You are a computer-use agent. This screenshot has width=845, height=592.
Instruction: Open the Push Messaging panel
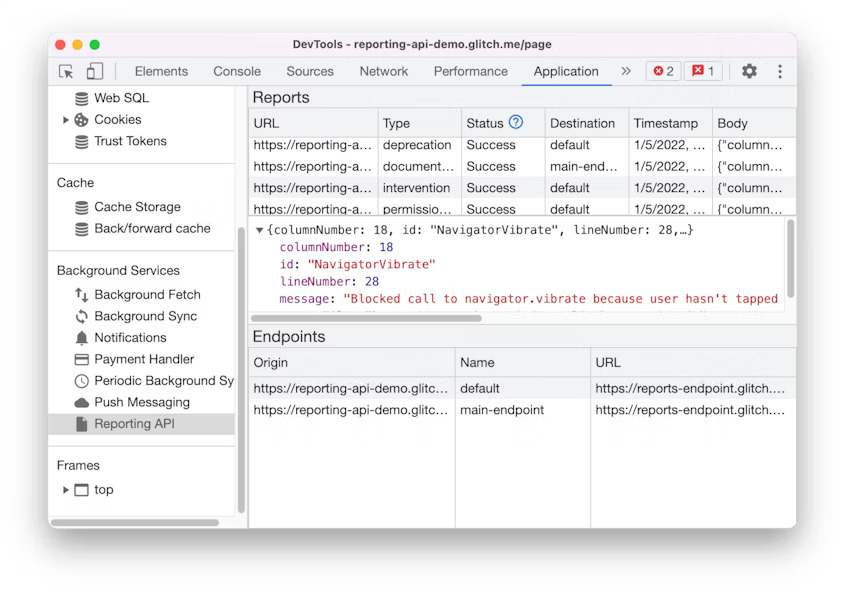pos(141,402)
